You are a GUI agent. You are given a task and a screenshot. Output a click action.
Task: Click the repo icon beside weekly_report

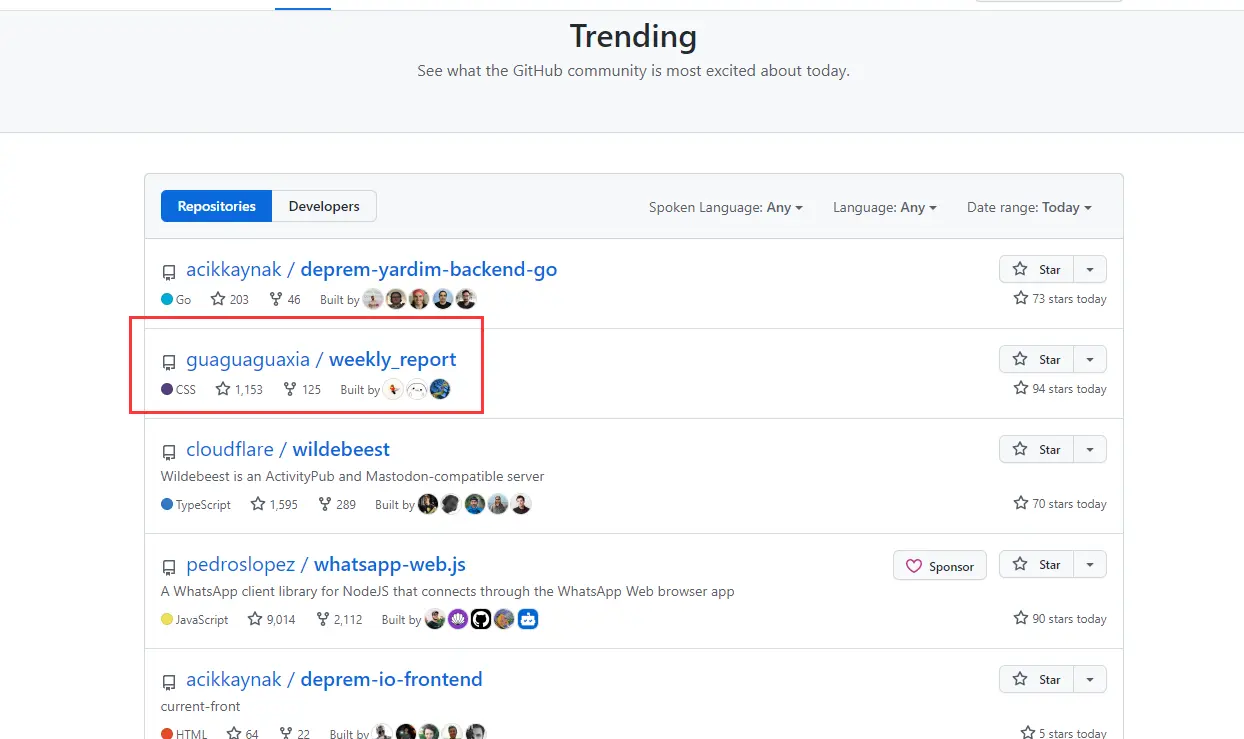coord(169,361)
